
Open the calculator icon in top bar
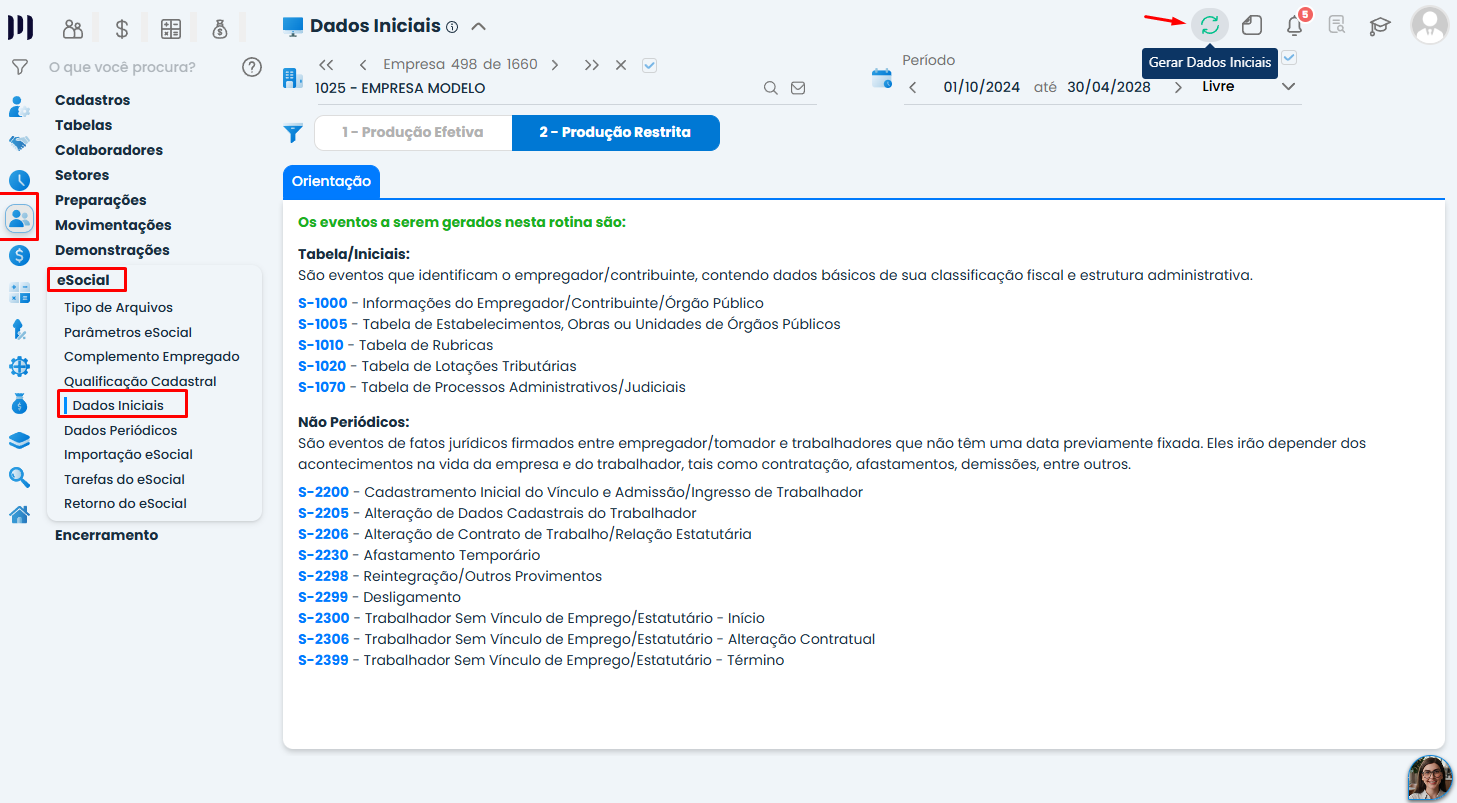171,29
